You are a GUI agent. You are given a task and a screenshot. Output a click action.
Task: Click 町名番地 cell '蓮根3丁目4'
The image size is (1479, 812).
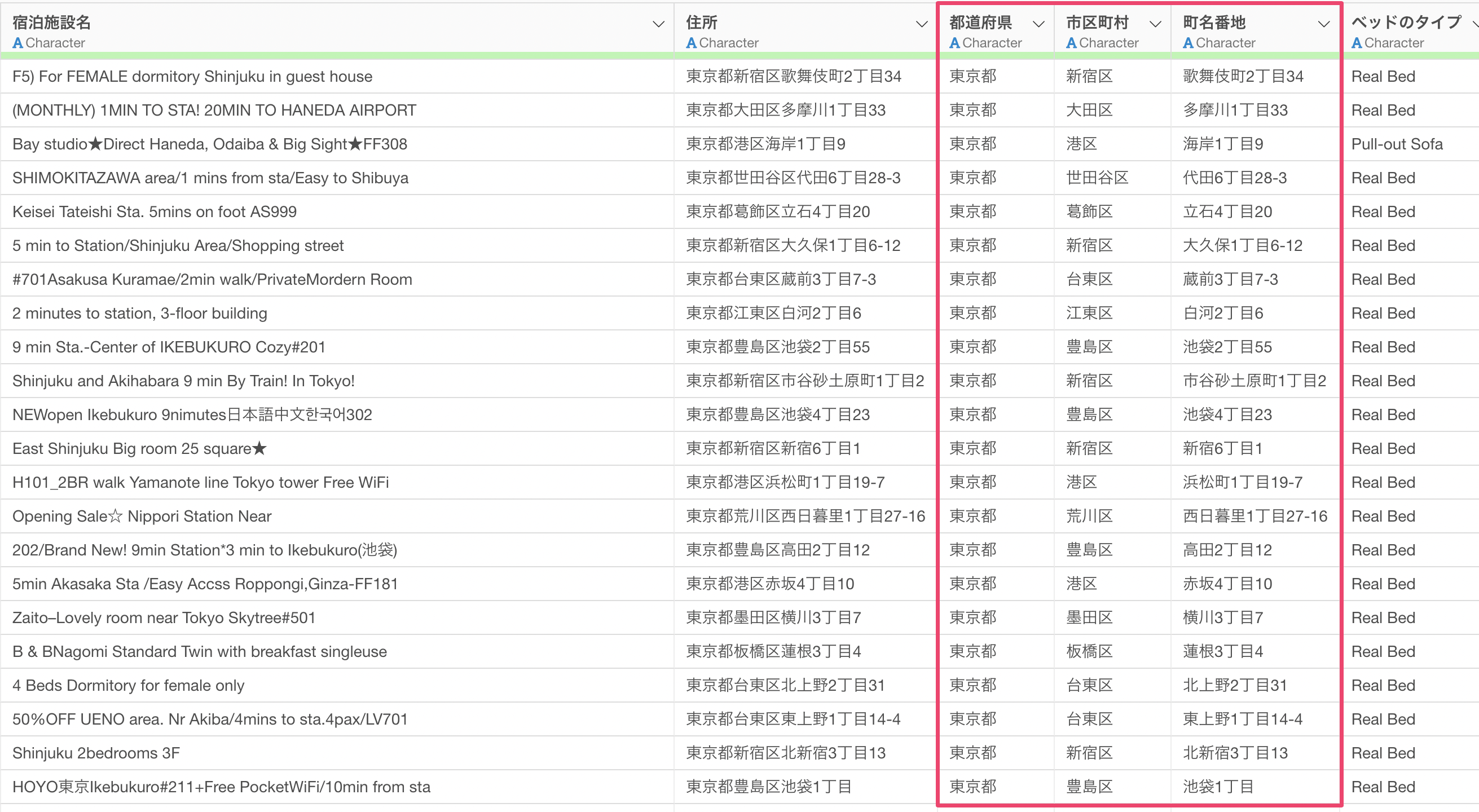tap(1256, 652)
